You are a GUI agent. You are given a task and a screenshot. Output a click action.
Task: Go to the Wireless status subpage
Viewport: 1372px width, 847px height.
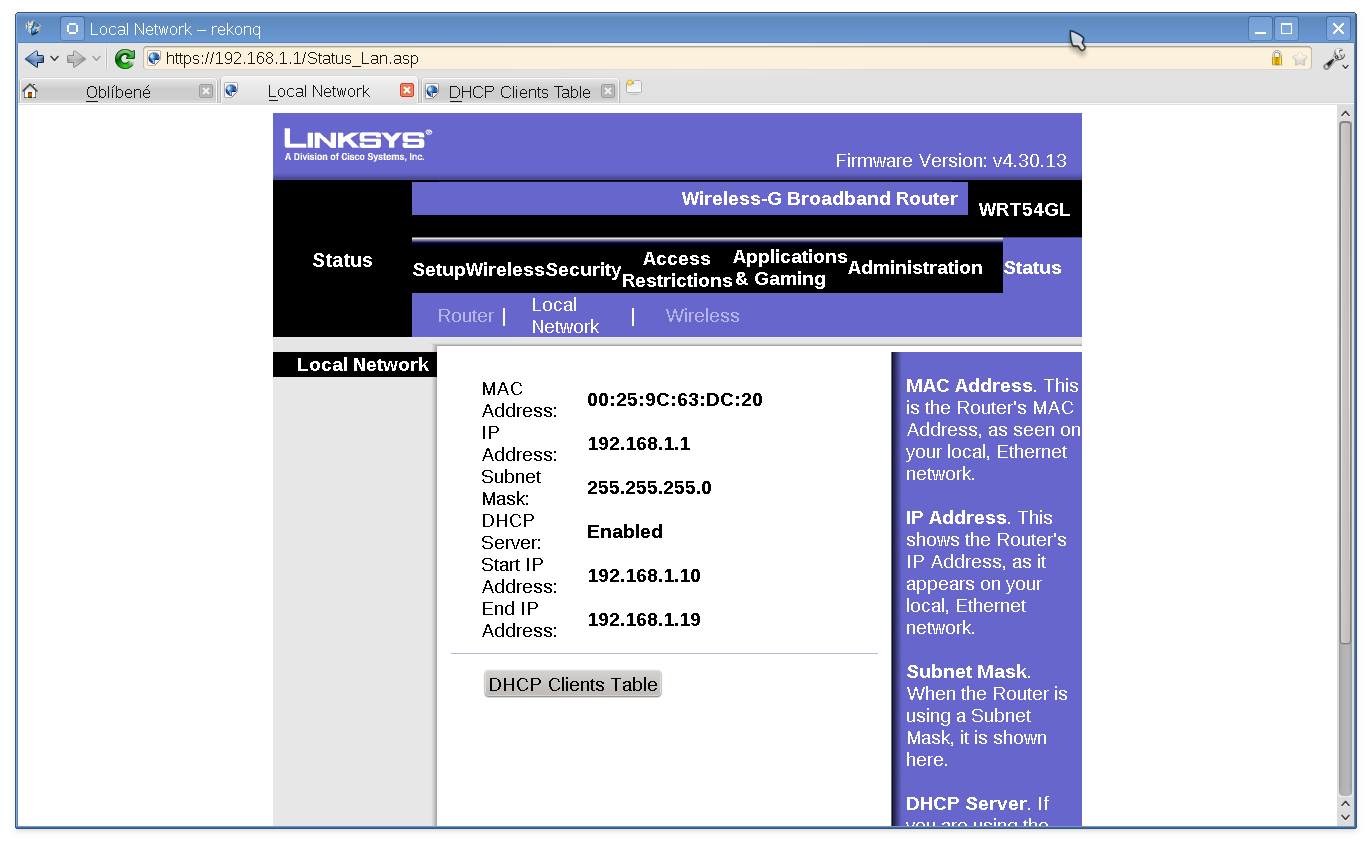tap(703, 316)
